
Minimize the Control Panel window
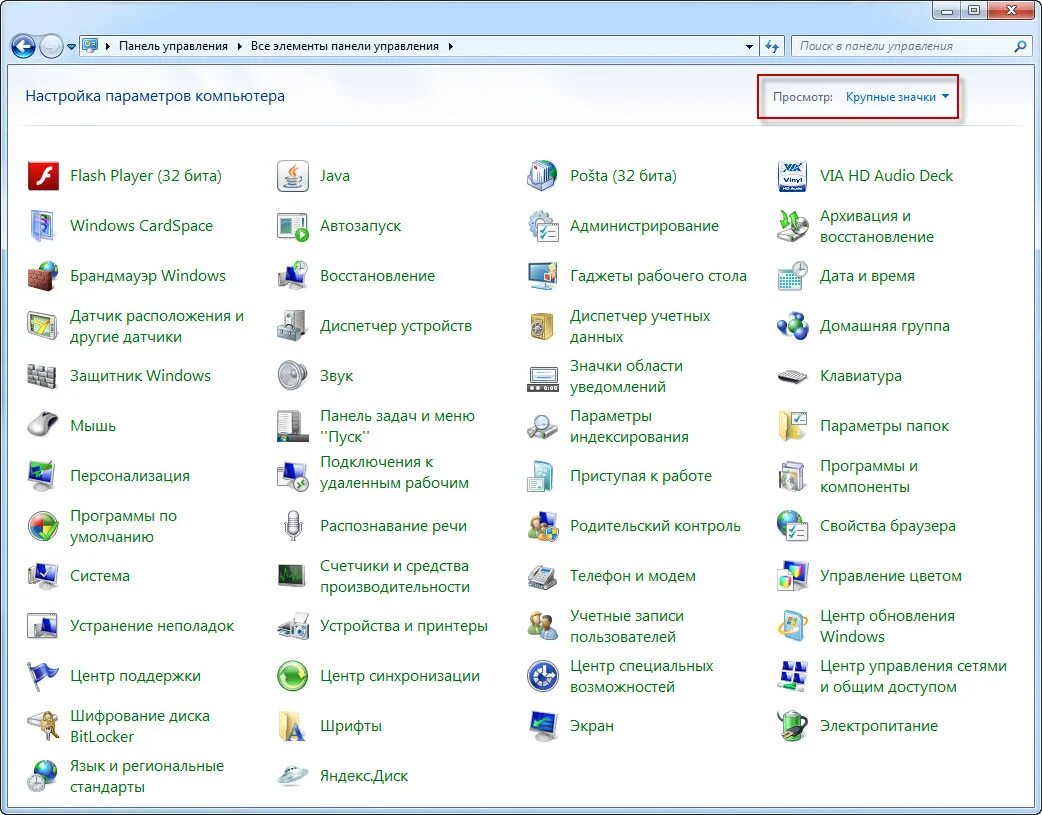tap(946, 9)
